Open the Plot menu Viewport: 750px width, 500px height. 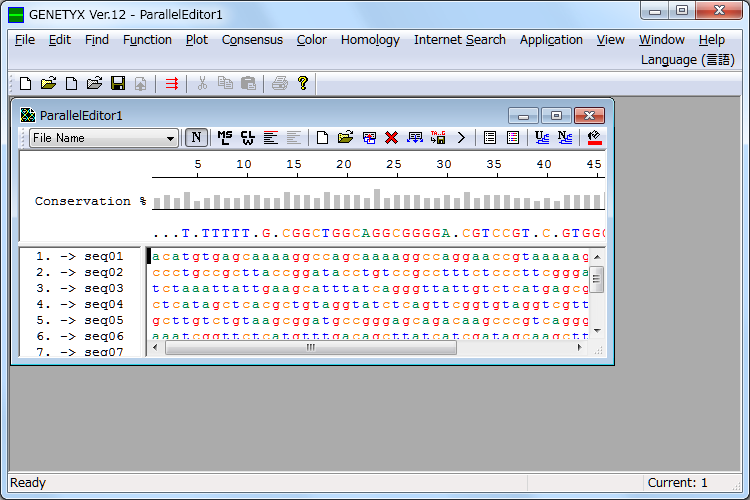point(197,40)
